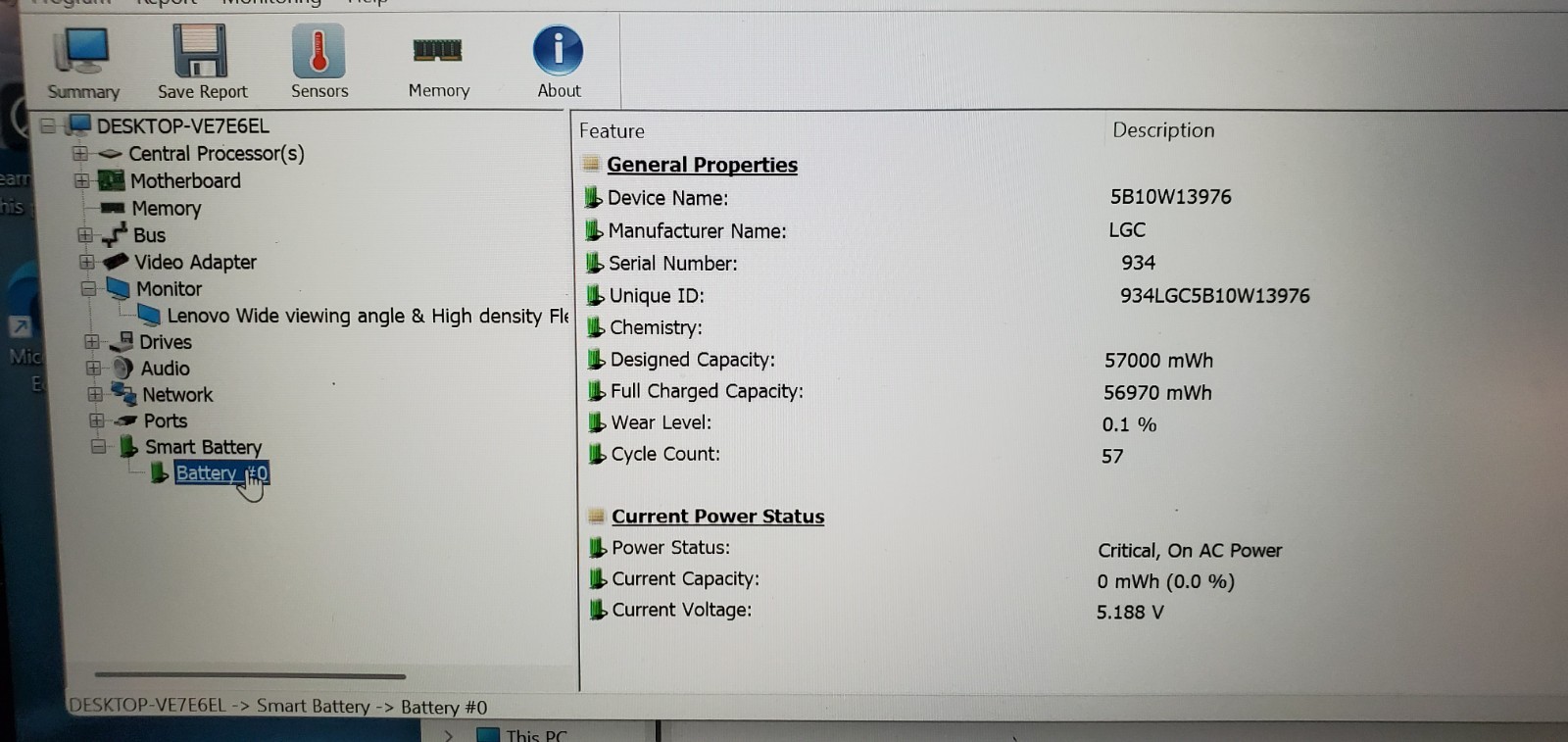Screen dimensions: 1568x742
Task: Select Central Processor(s) in the tree
Action: click(x=217, y=154)
